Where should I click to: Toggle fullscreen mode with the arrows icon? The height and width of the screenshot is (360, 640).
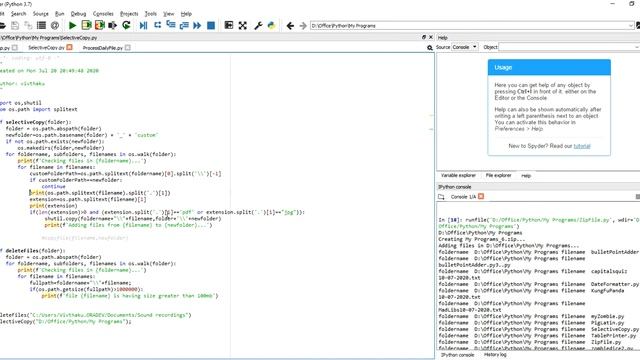click(x=242, y=25)
